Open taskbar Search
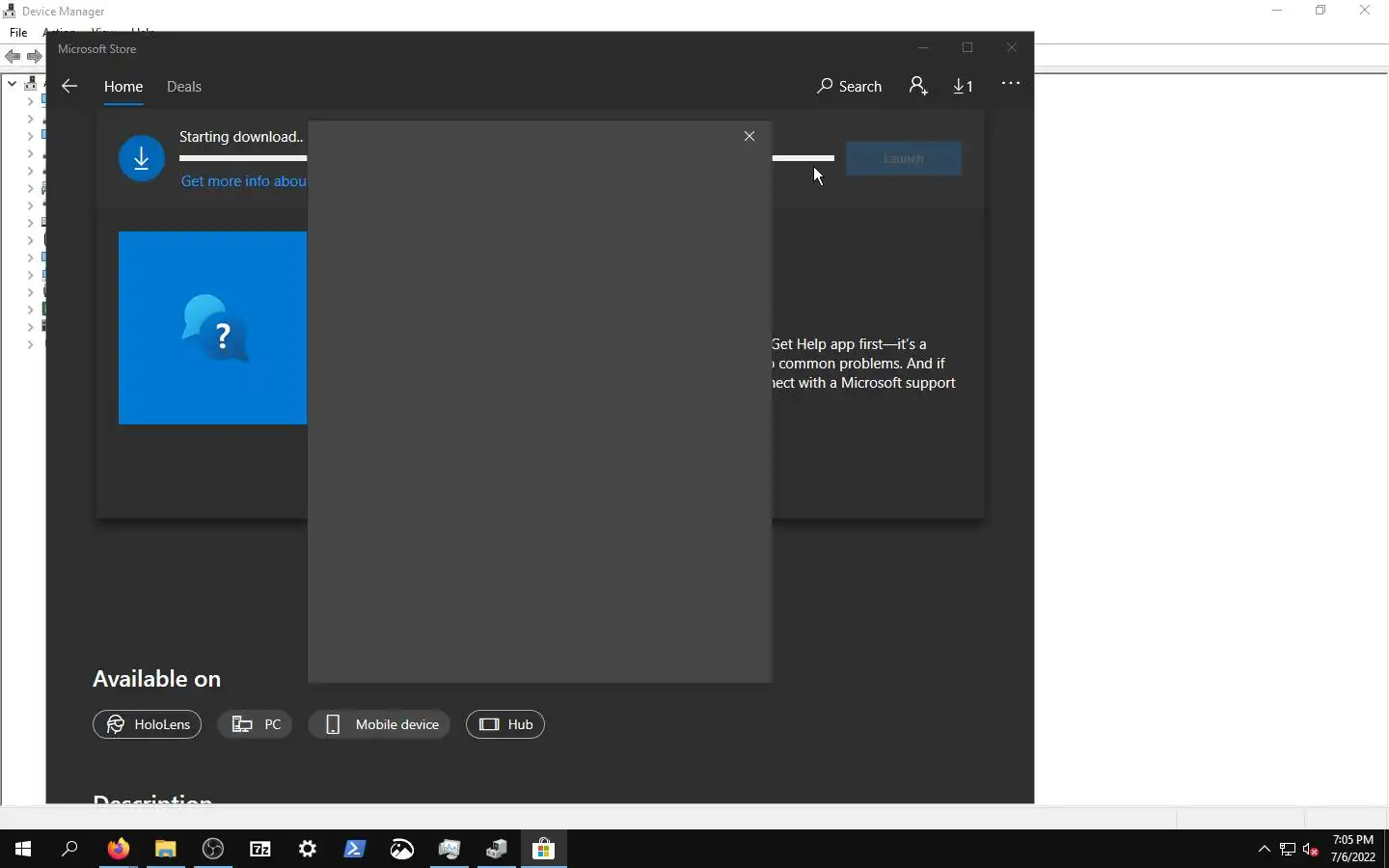 tap(69, 849)
